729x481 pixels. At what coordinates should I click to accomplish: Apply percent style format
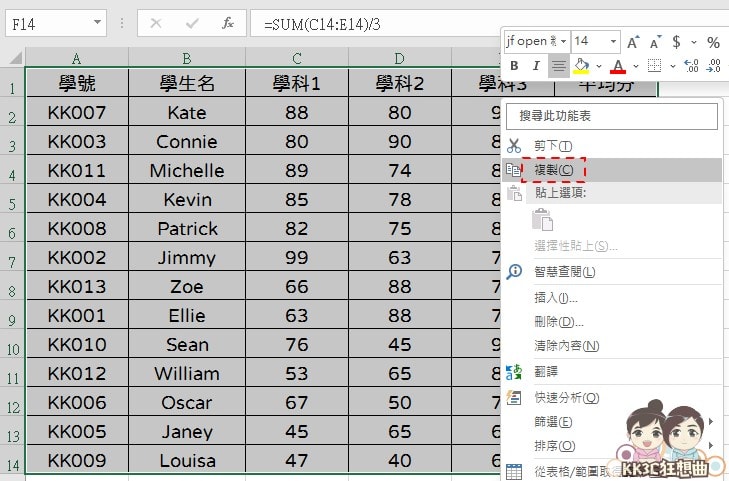[x=713, y=42]
